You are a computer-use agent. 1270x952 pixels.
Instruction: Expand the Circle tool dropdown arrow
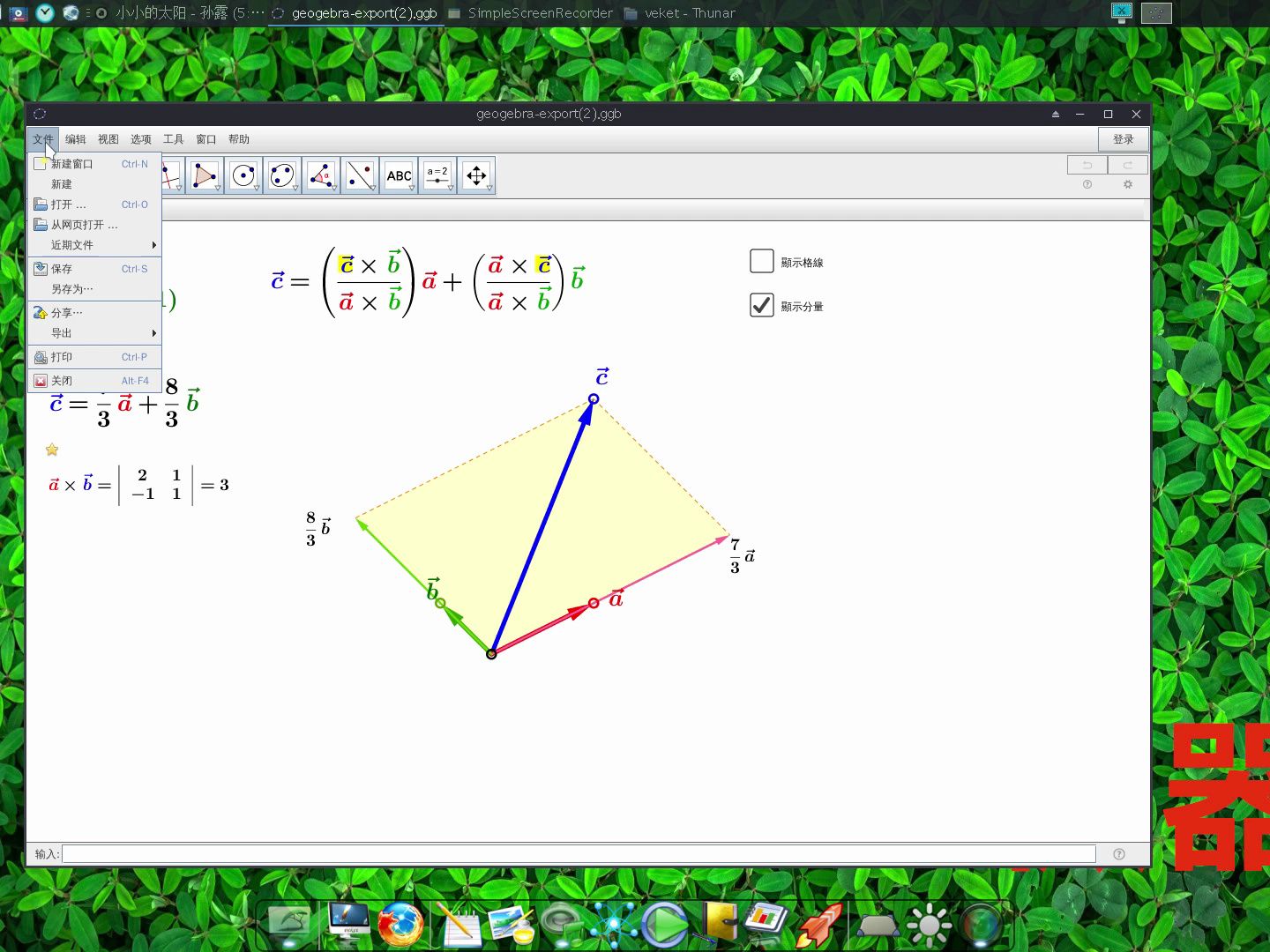[x=257, y=188]
